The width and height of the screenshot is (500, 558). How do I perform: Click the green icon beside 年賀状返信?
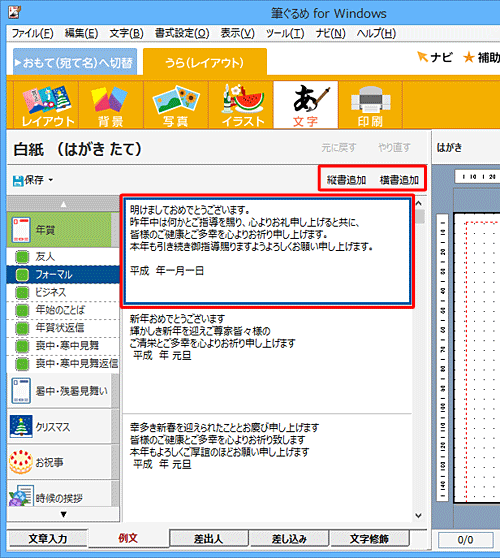[x=22, y=328]
